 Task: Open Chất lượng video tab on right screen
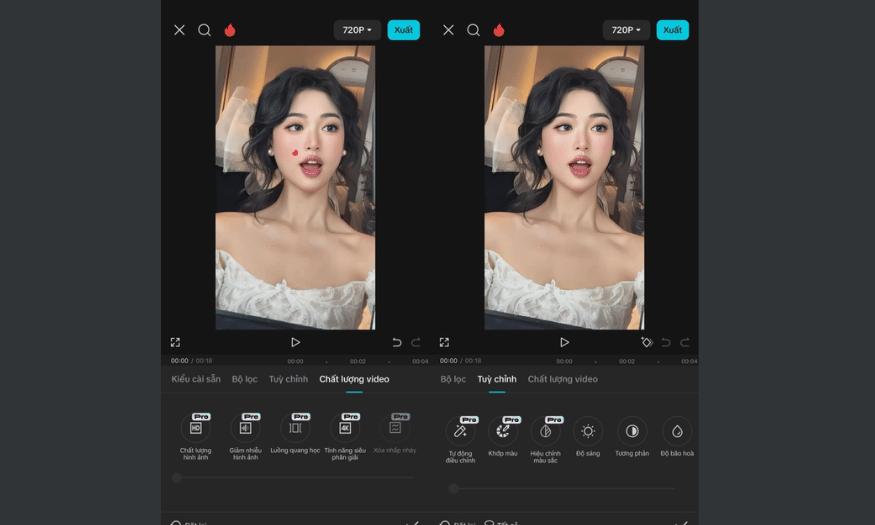pos(562,379)
